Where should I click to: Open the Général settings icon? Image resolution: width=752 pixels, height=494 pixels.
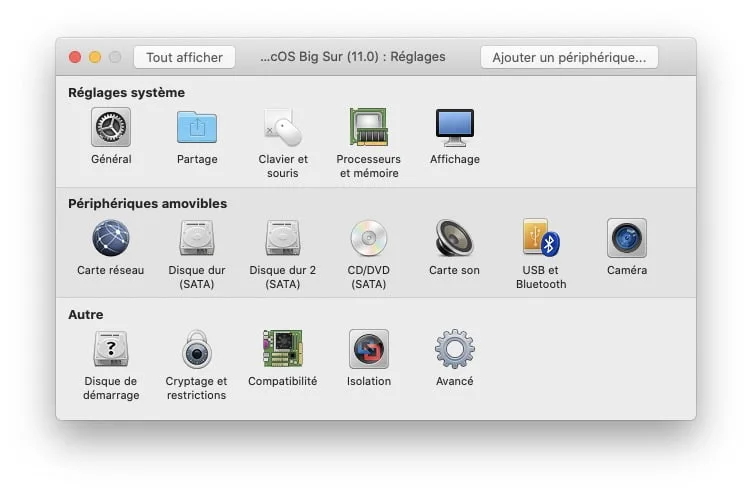(111, 127)
